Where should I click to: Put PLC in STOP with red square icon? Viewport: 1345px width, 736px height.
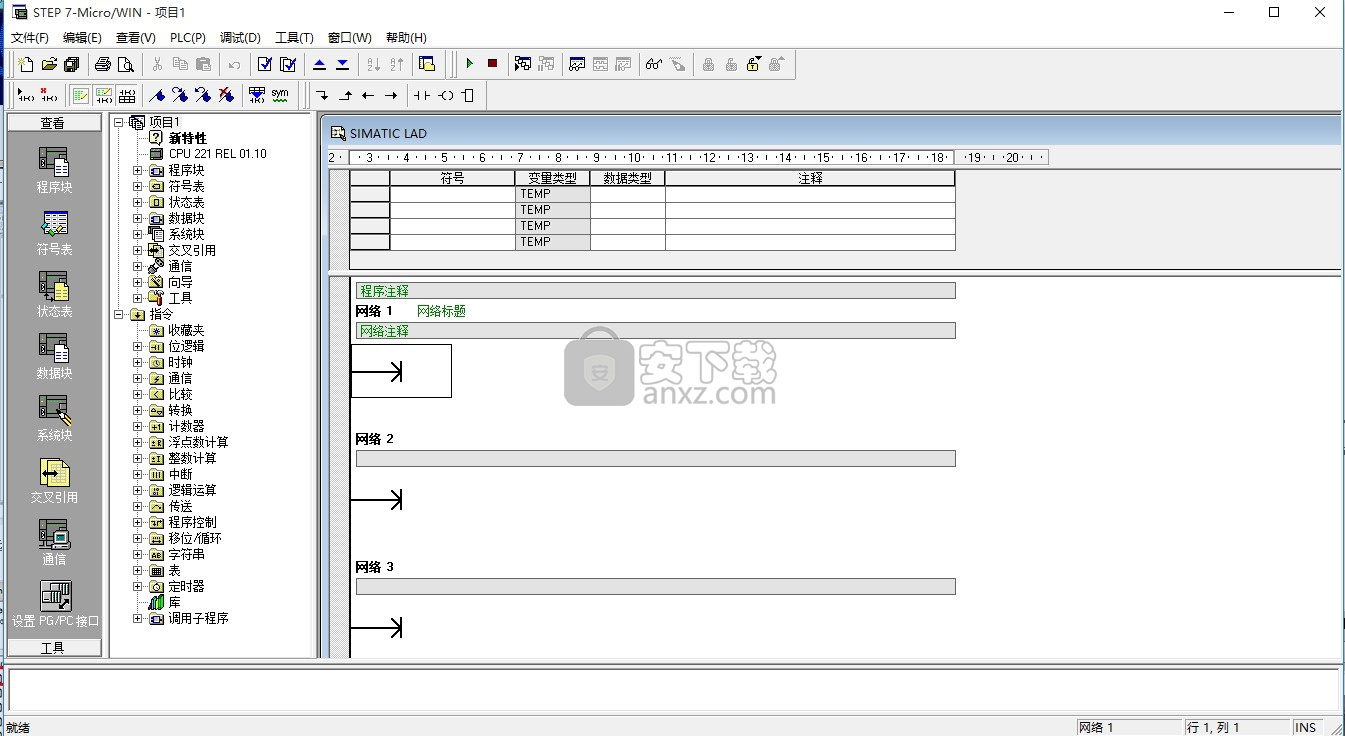pos(492,64)
